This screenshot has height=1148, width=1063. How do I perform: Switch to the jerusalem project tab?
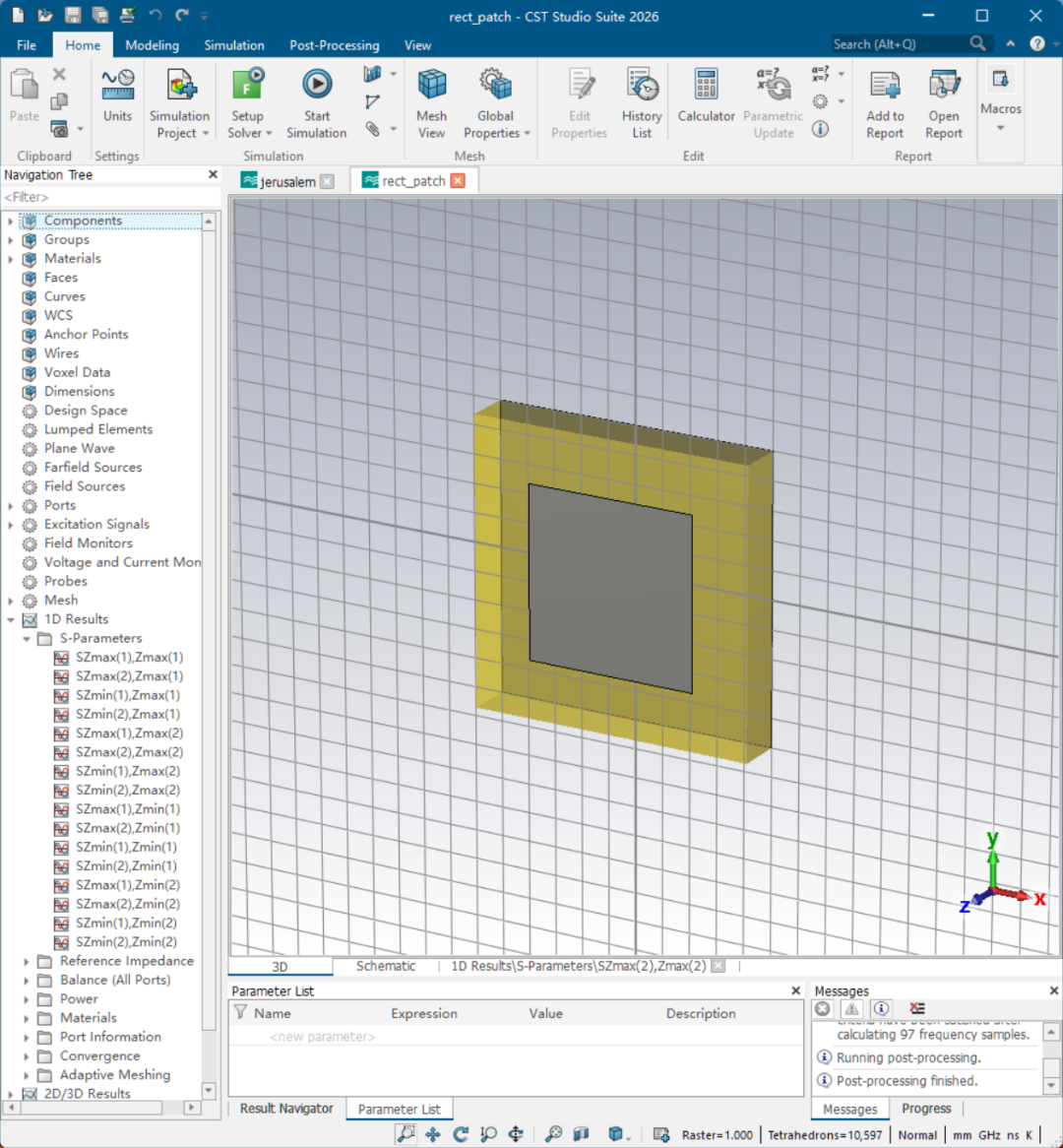[x=287, y=181]
